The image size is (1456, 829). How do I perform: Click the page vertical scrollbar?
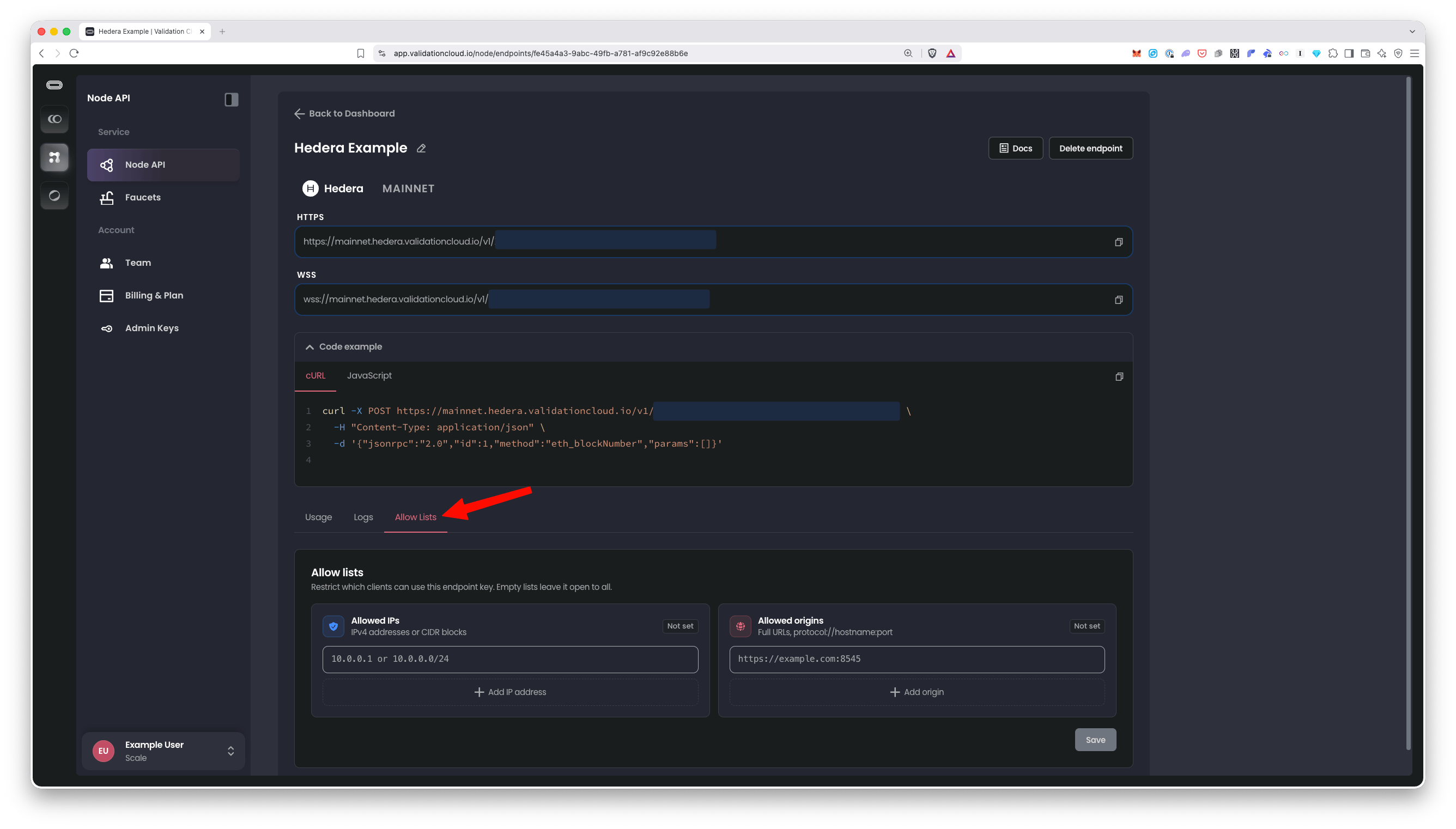(x=1409, y=413)
